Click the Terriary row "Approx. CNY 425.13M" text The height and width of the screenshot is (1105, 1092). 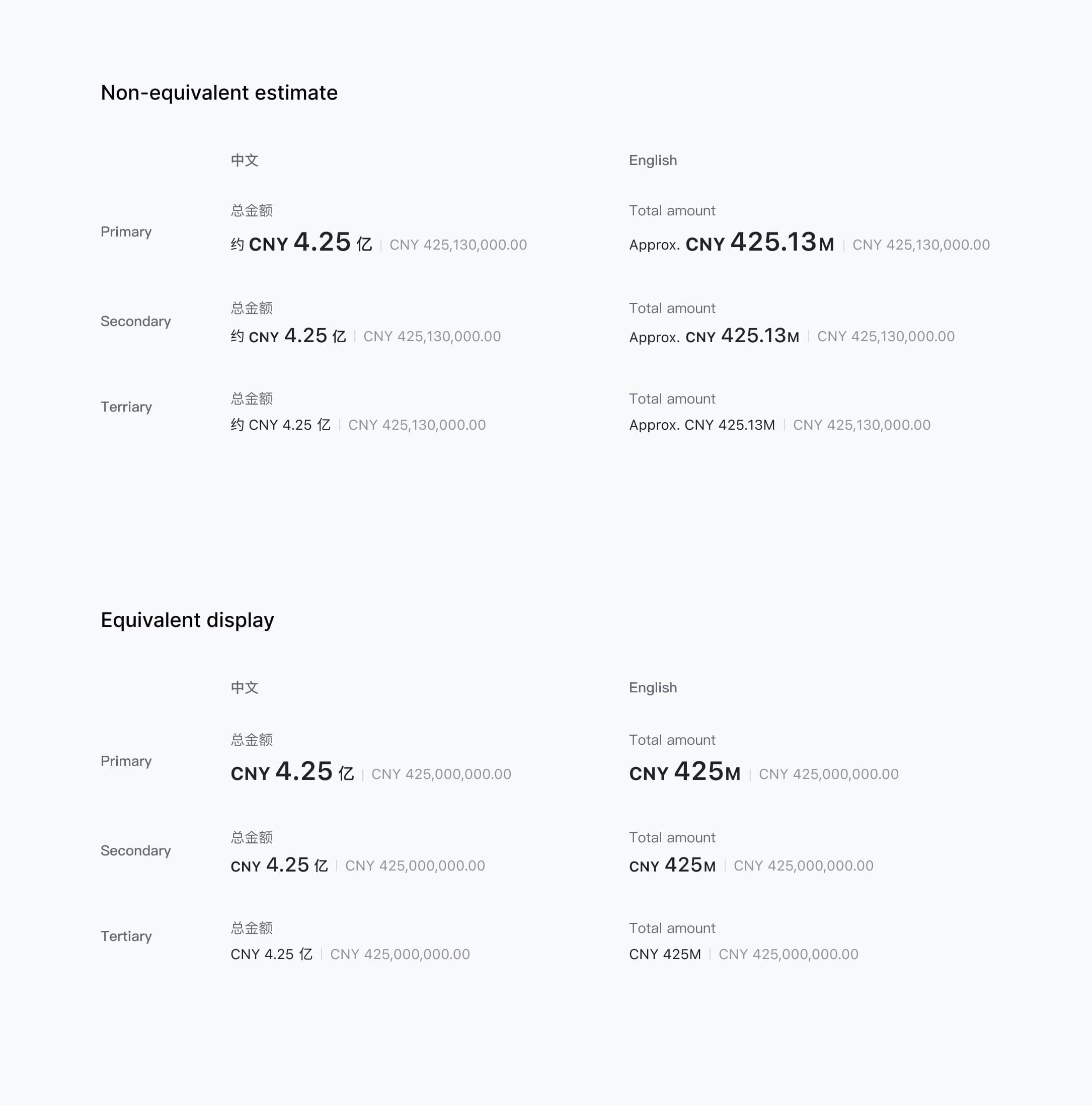702,425
